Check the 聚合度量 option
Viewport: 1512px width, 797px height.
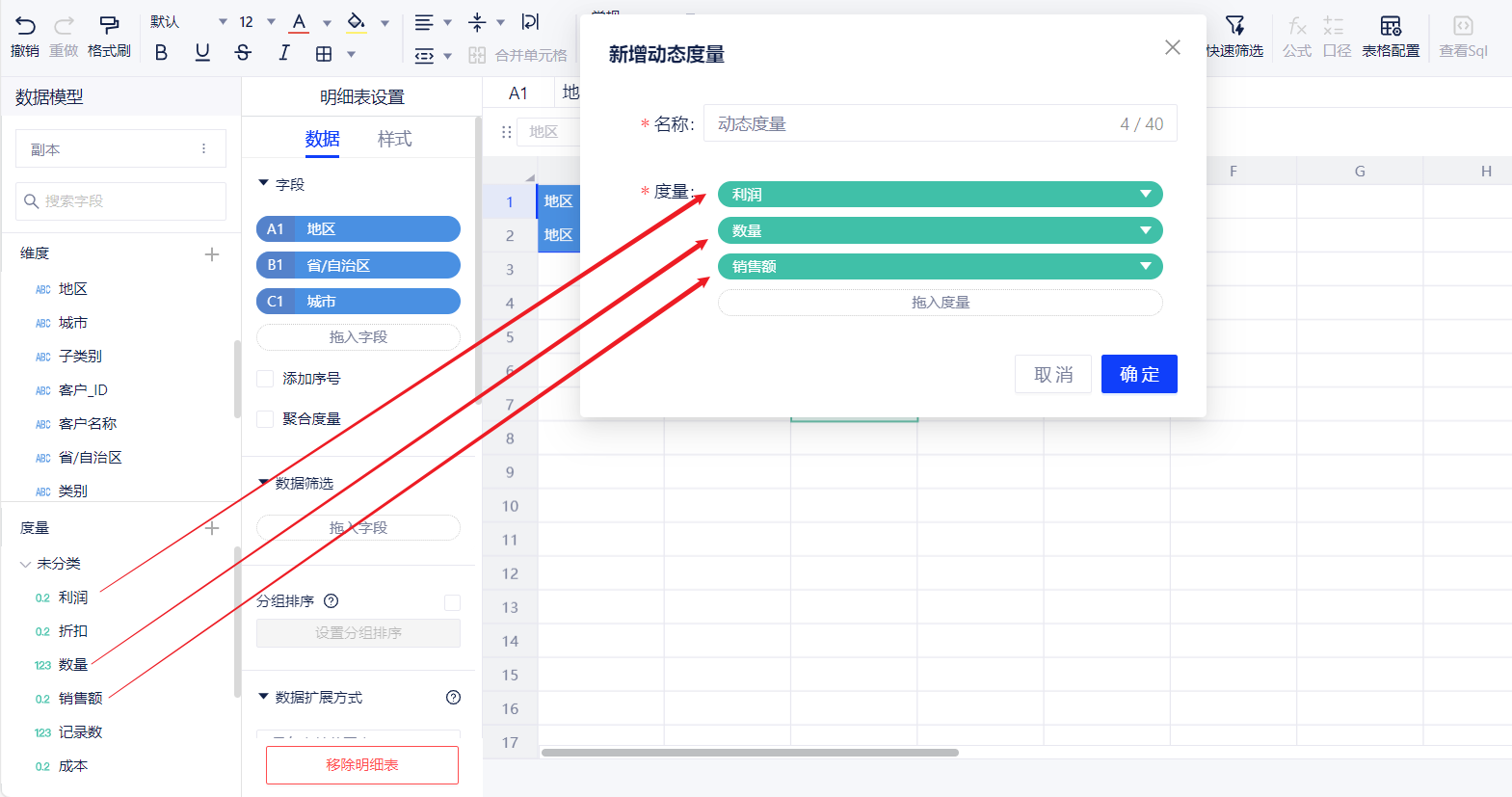pyautogui.click(x=265, y=419)
